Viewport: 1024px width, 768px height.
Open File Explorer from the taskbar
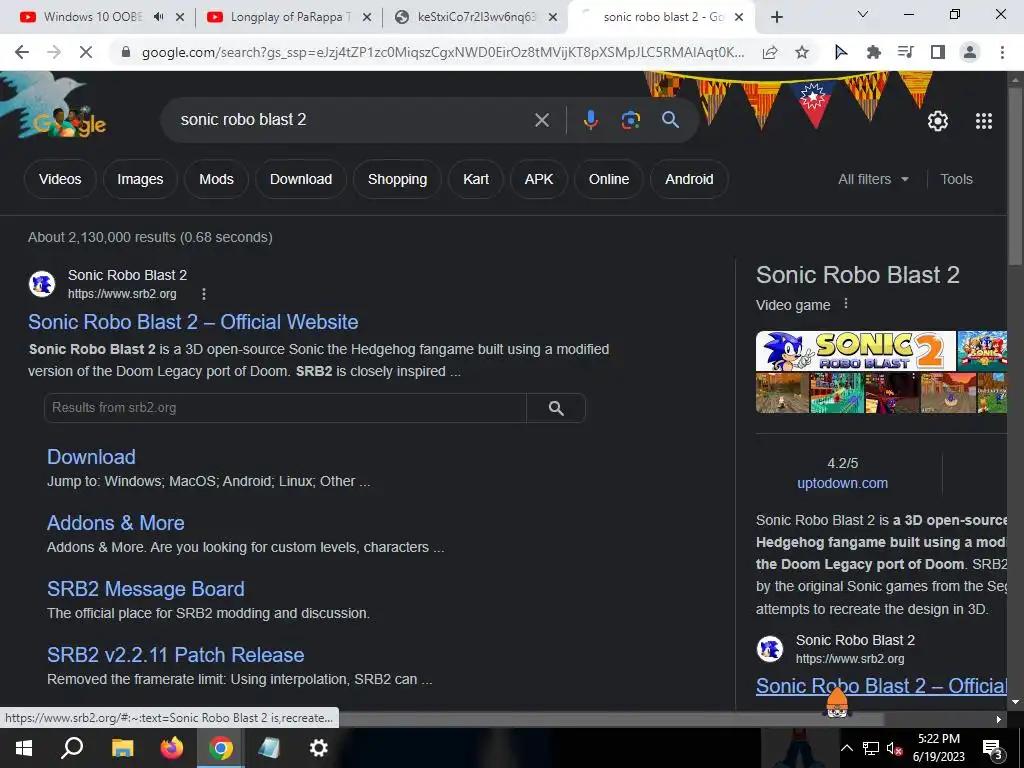pos(122,748)
